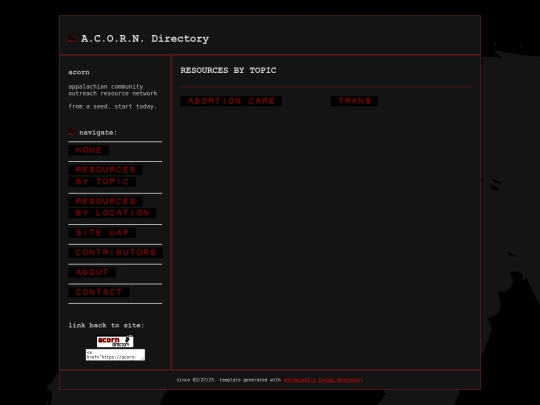The image size is (540, 405).
Task: Click the 'acorn' sidebar heading
Action: click(x=79, y=72)
